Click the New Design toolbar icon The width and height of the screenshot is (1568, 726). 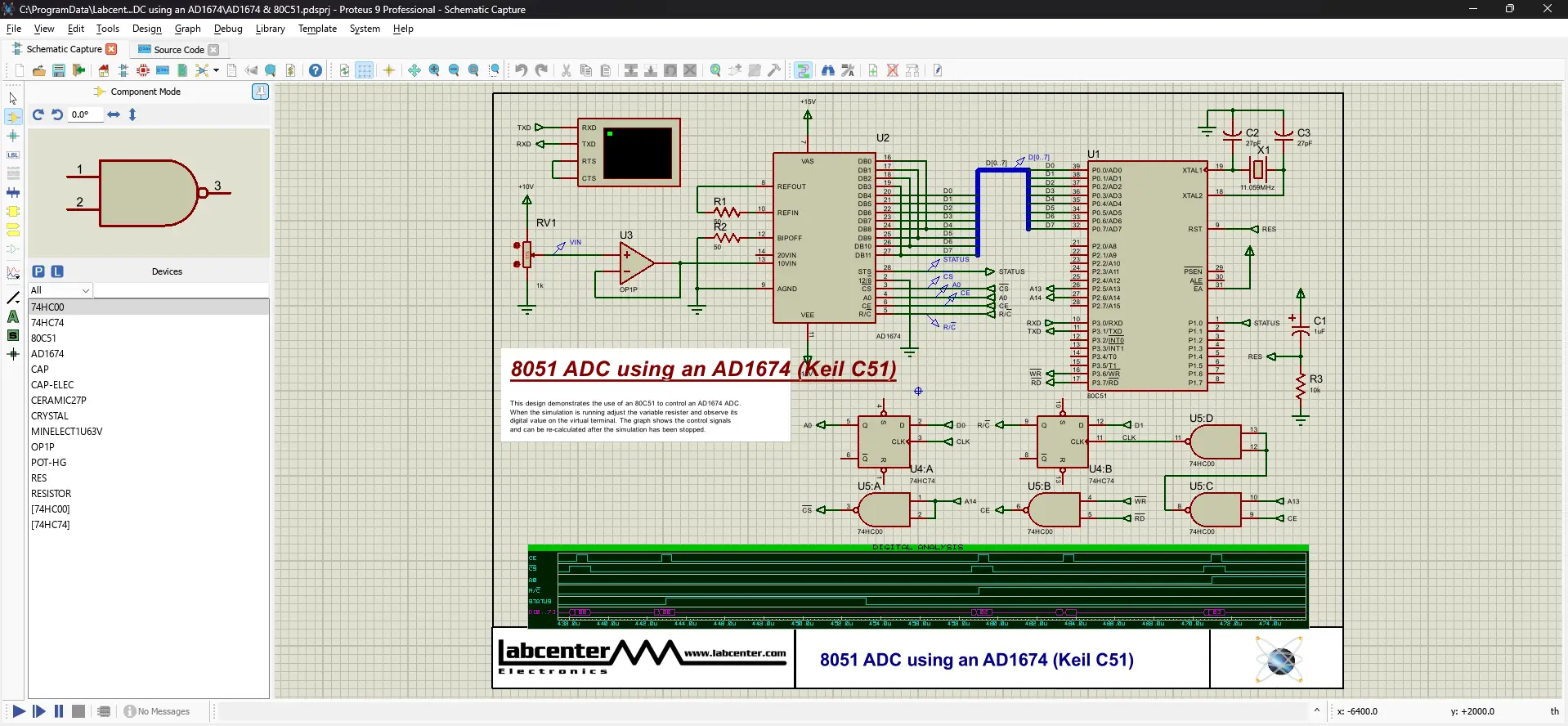click(x=19, y=70)
